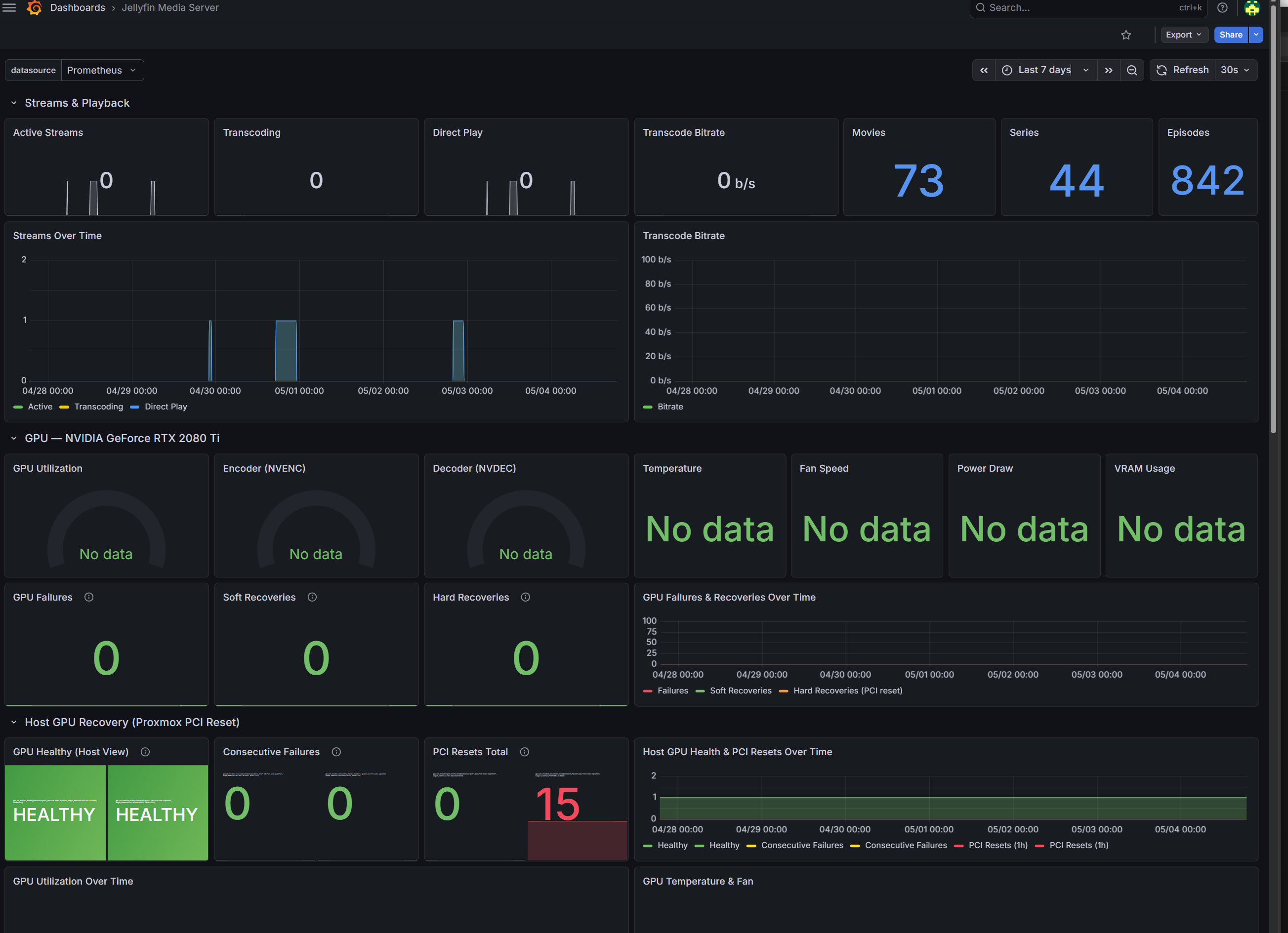1288x933 pixels.
Task: Click the Movies count 73
Action: pos(919,181)
